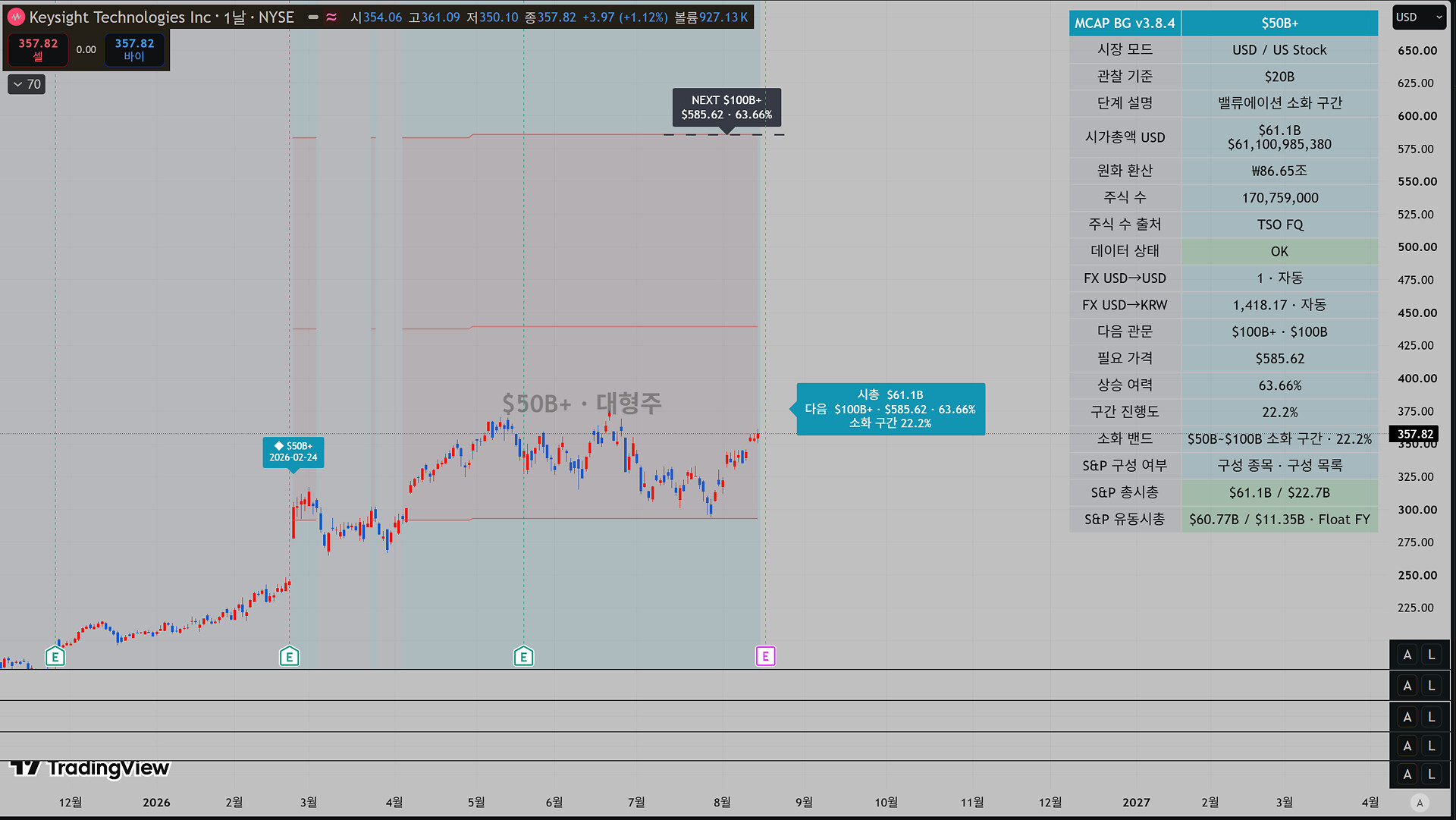The height and width of the screenshot is (820, 1456).
Task: Click the 225.00 price scale label
Action: [1416, 608]
